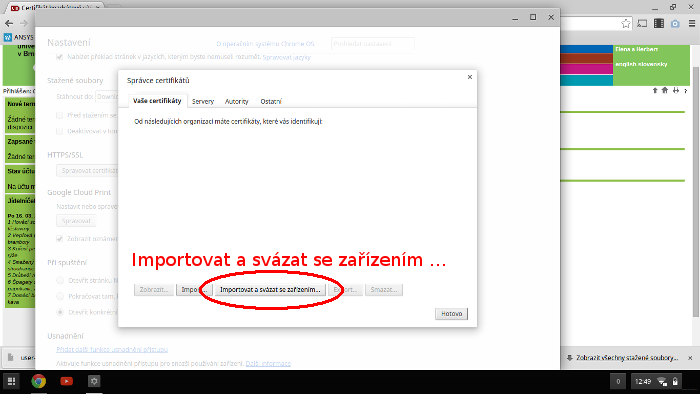Click the slovensky language link
This screenshot has width=700, height=394.
tap(653, 64)
